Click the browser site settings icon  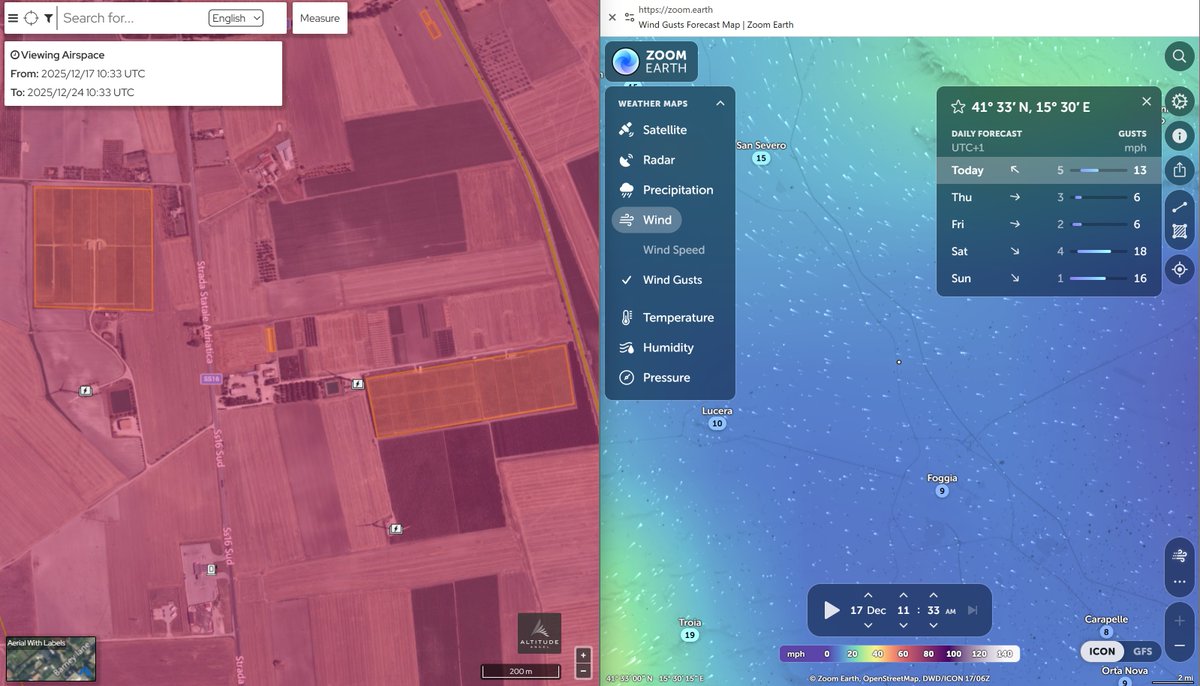pos(629,17)
